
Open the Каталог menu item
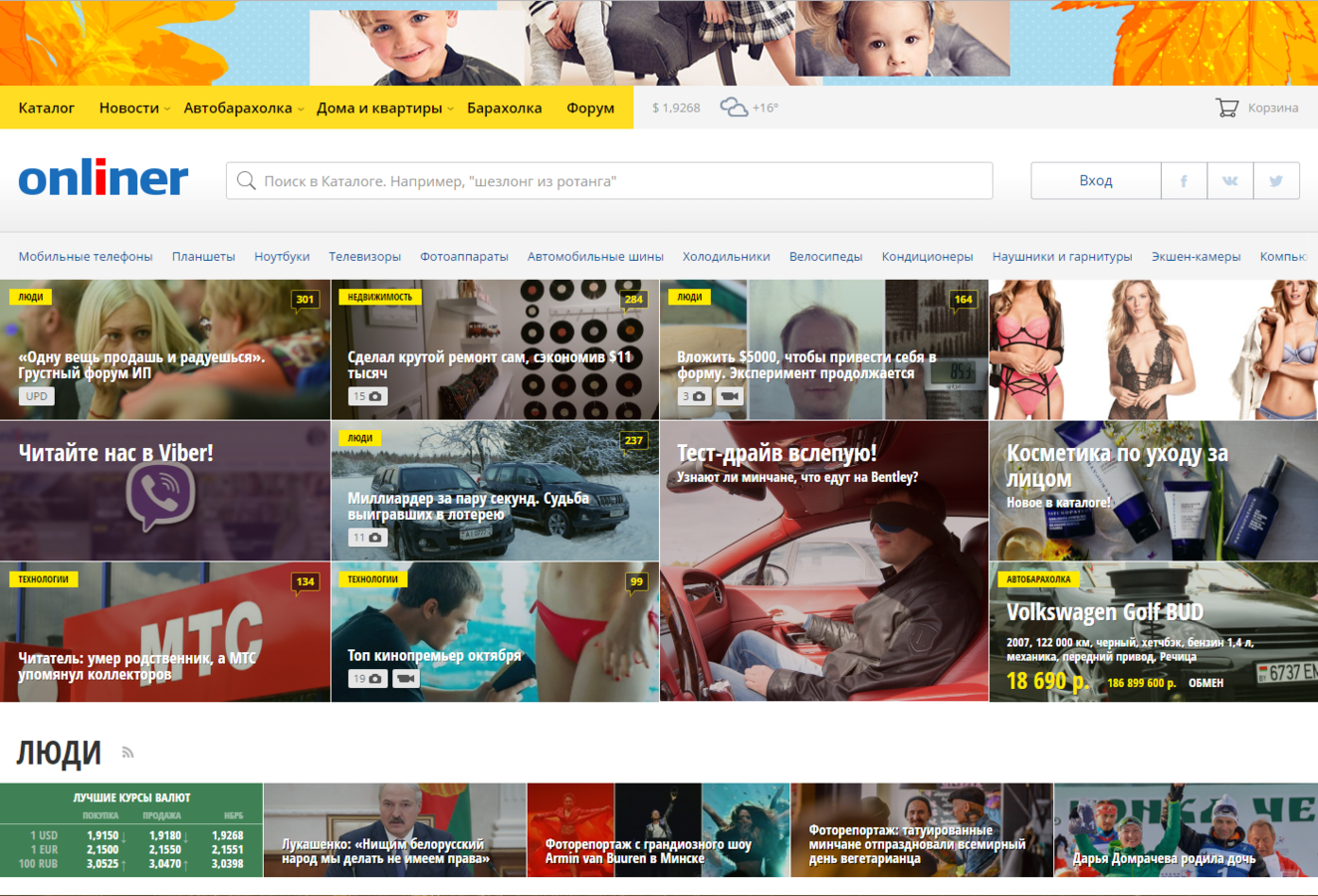tap(47, 108)
